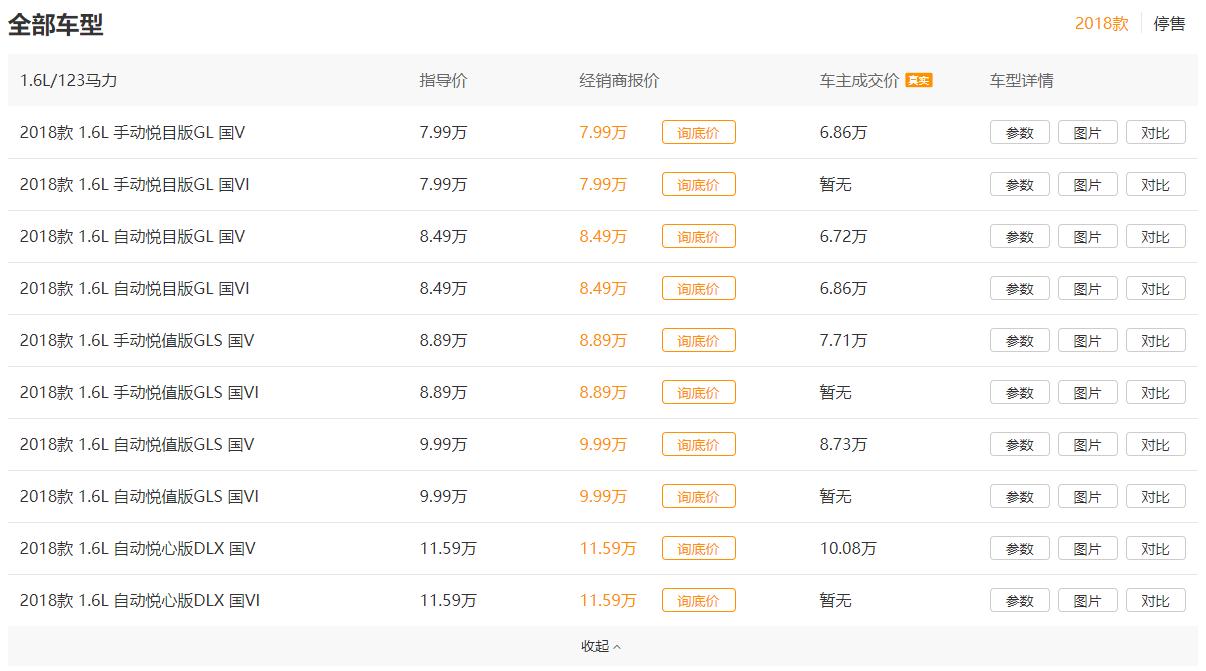Click 询底价 for 手动悦目版GL 国V
1206x671 pixels.
[698, 132]
